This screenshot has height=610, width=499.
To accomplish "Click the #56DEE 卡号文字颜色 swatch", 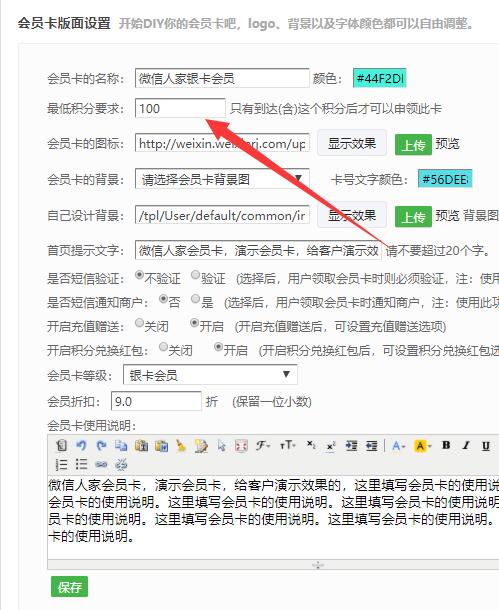I will click(445, 179).
